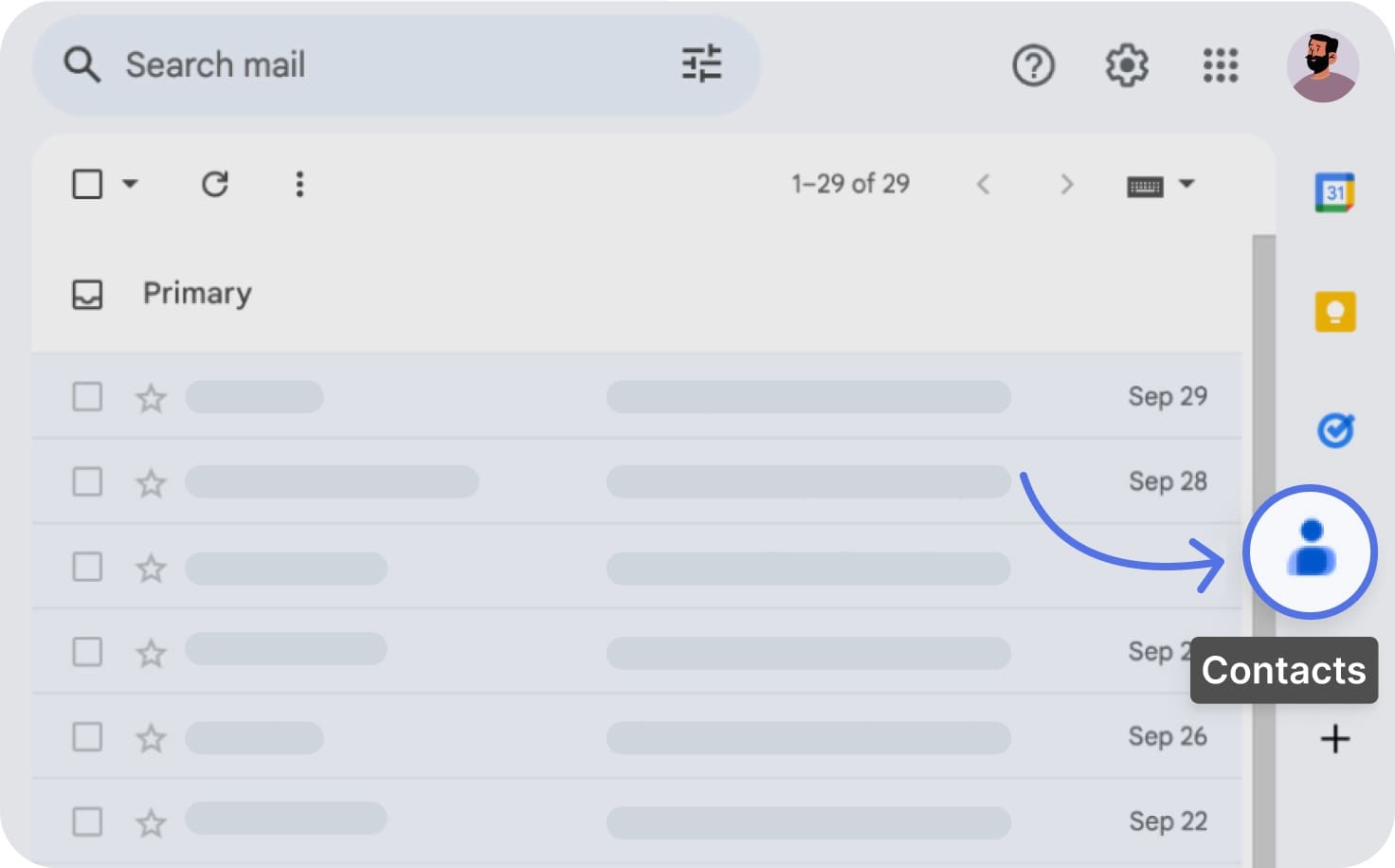Refresh the inbox
This screenshot has height=868, width=1395.
215,184
